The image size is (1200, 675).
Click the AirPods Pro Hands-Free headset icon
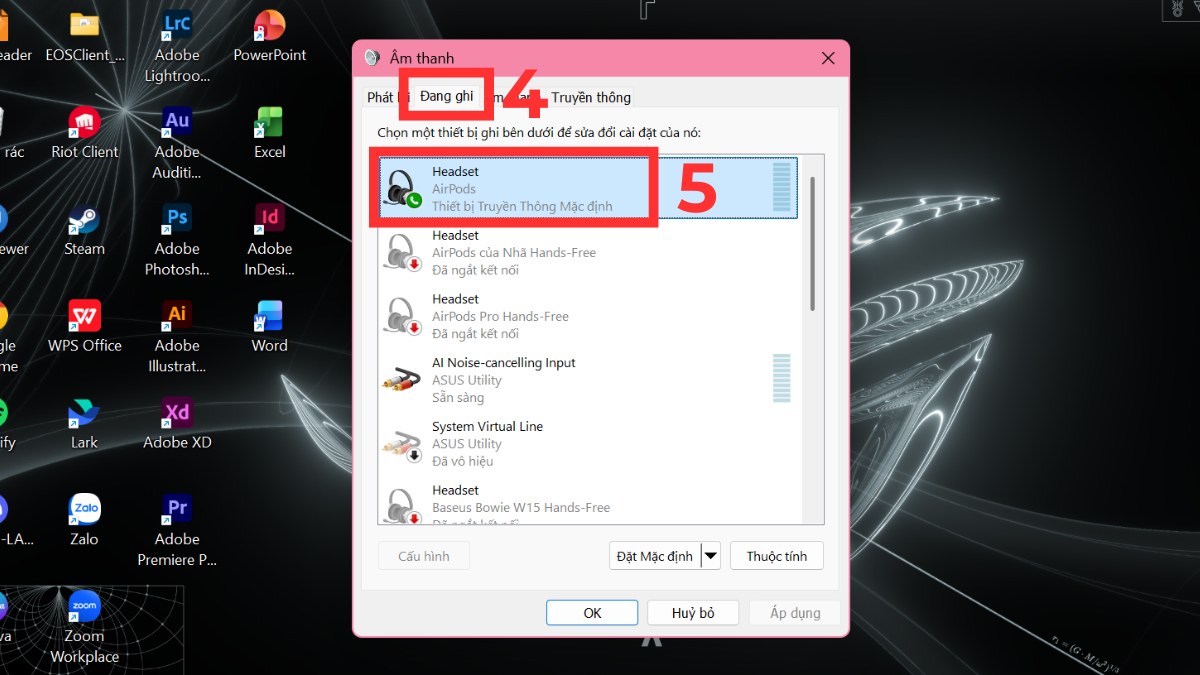tap(402, 316)
